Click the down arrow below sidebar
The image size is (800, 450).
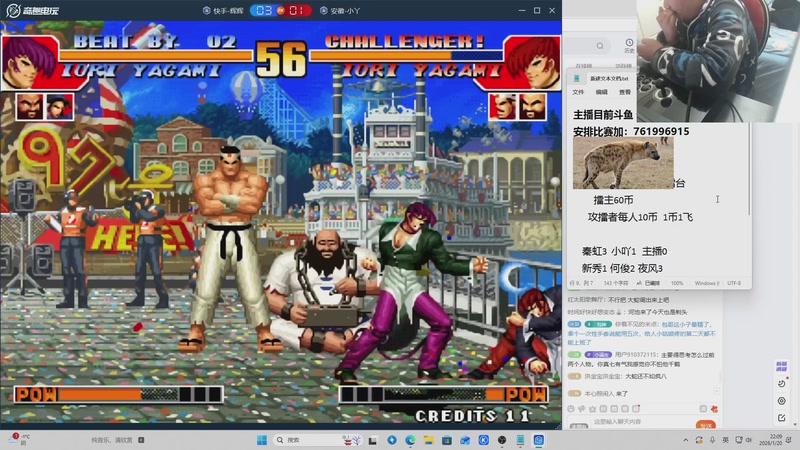point(795,424)
